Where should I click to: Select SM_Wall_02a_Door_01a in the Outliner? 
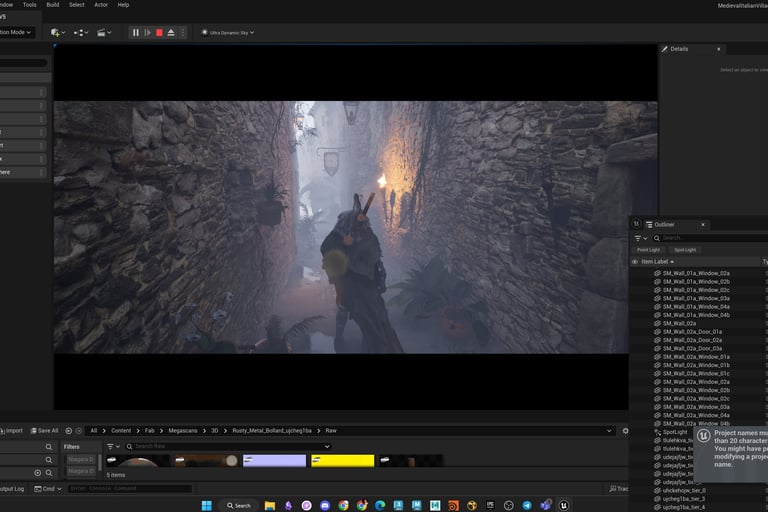[x=691, y=332]
